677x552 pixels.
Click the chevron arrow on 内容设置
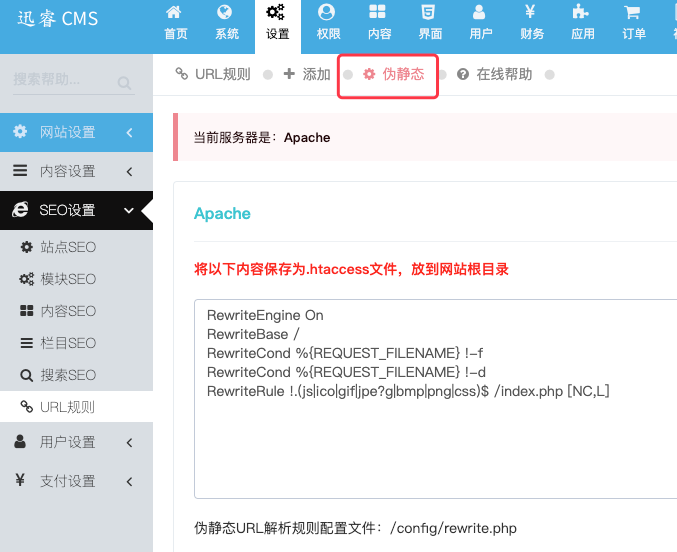coord(130,172)
